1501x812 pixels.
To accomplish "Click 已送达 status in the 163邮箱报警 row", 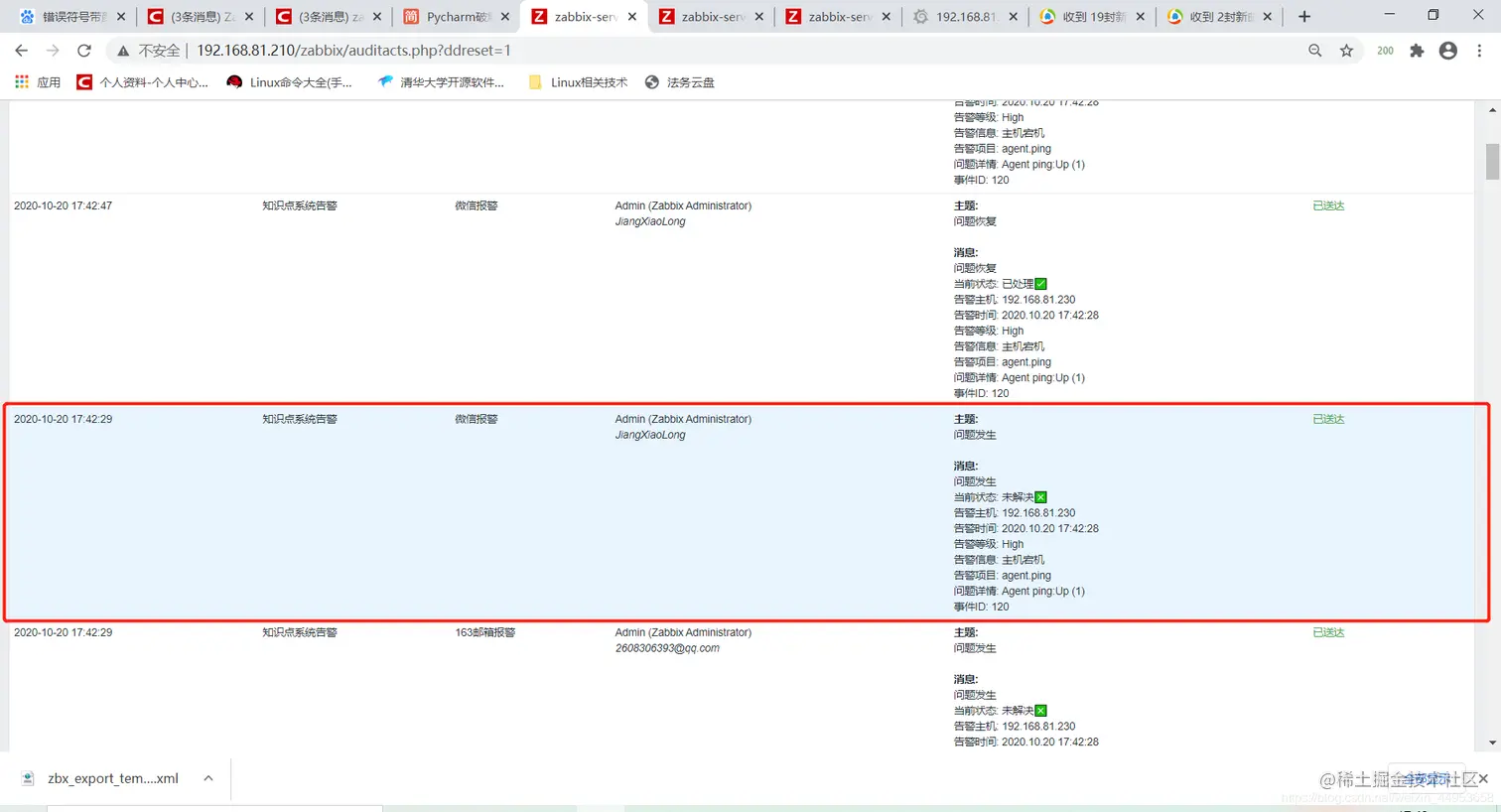I will point(1328,632).
